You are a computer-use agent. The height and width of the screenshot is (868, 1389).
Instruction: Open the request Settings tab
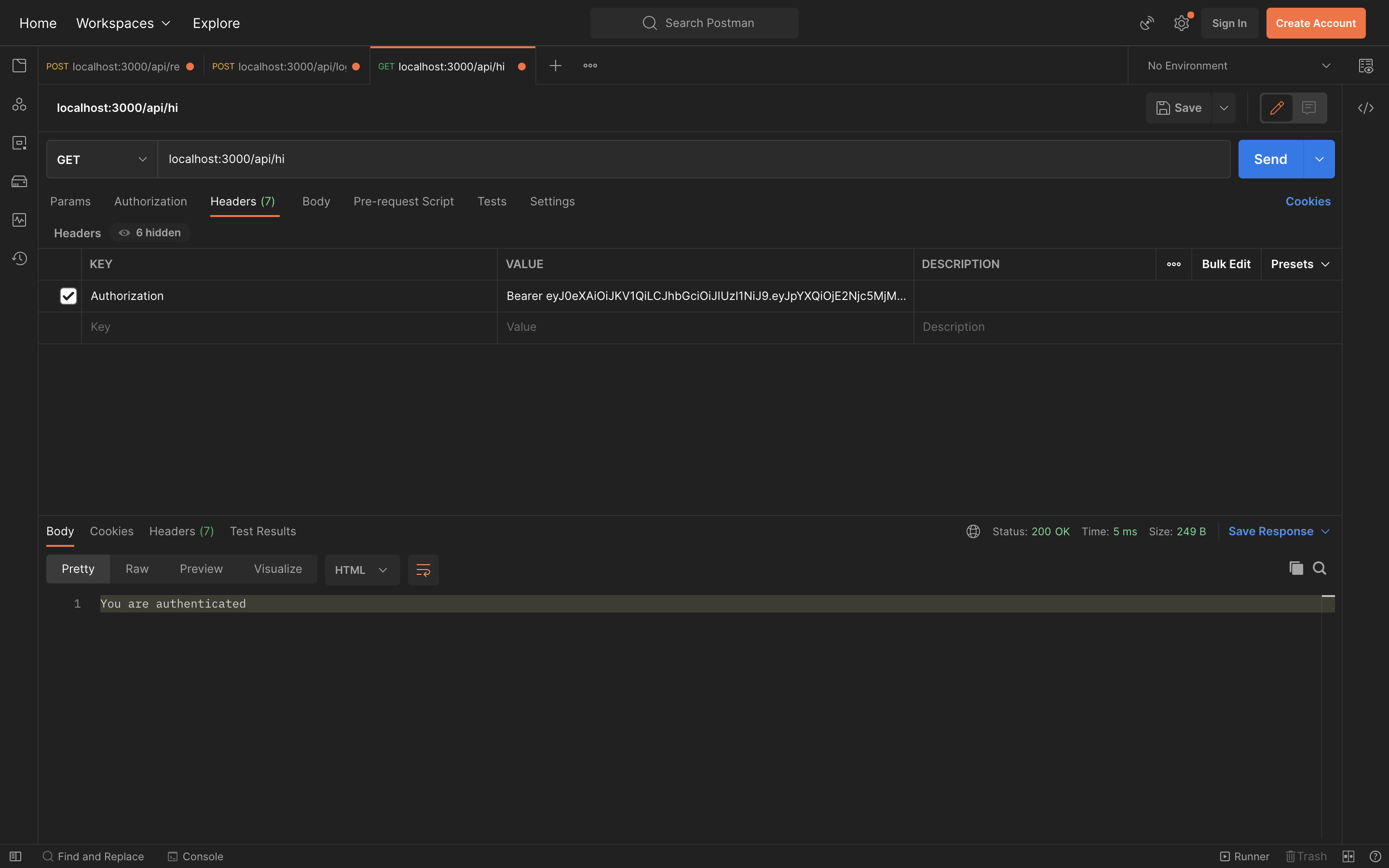[x=552, y=202]
